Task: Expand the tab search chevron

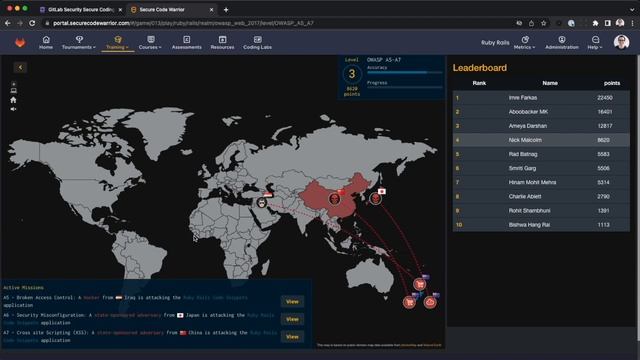Action: (632, 9)
